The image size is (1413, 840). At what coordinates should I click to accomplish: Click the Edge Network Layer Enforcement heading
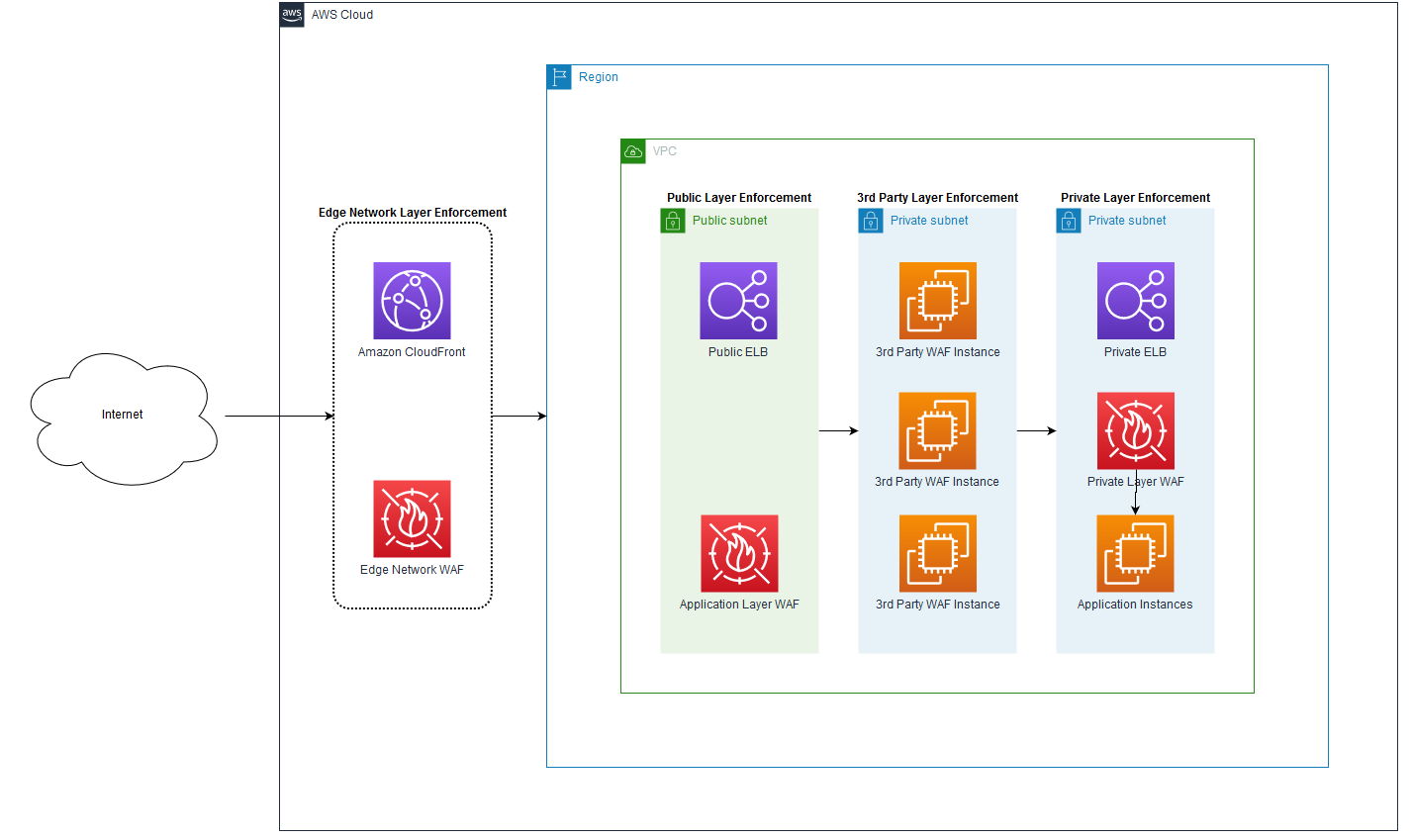pos(412,212)
